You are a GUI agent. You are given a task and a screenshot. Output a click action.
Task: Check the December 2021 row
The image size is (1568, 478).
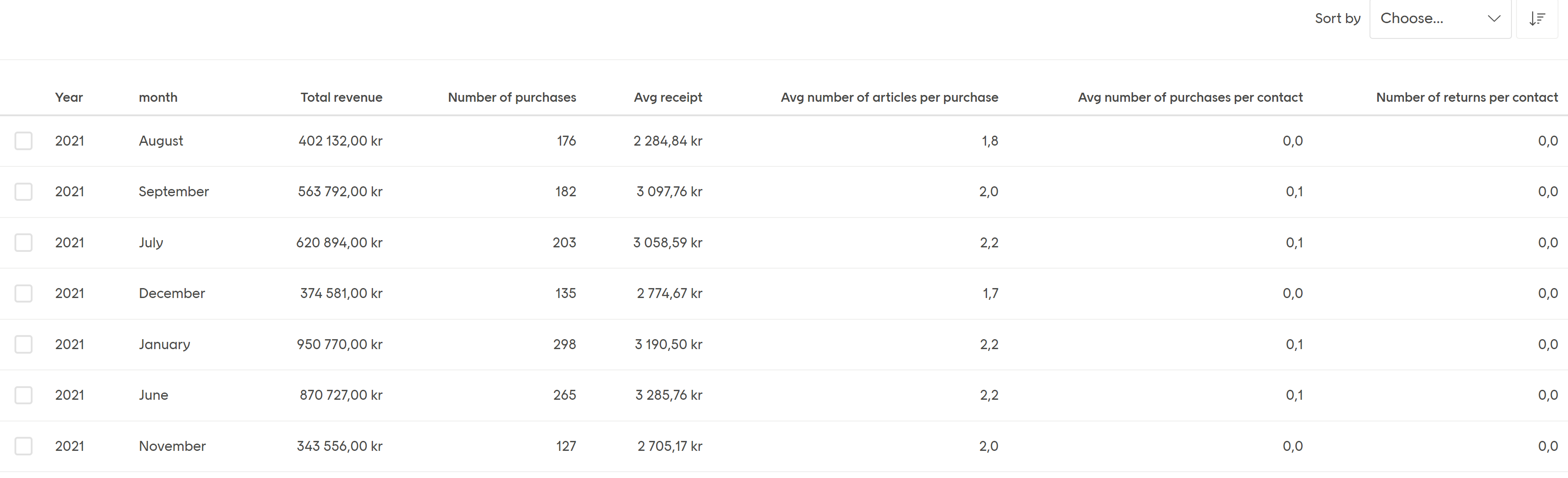click(23, 293)
